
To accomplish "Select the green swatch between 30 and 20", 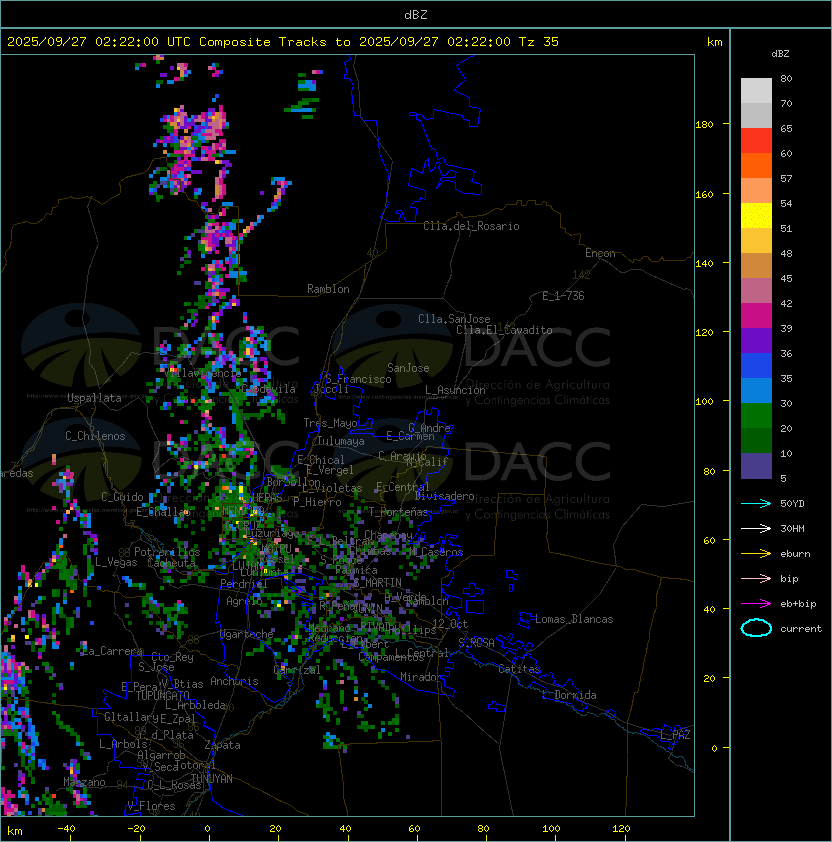I will pos(756,416).
